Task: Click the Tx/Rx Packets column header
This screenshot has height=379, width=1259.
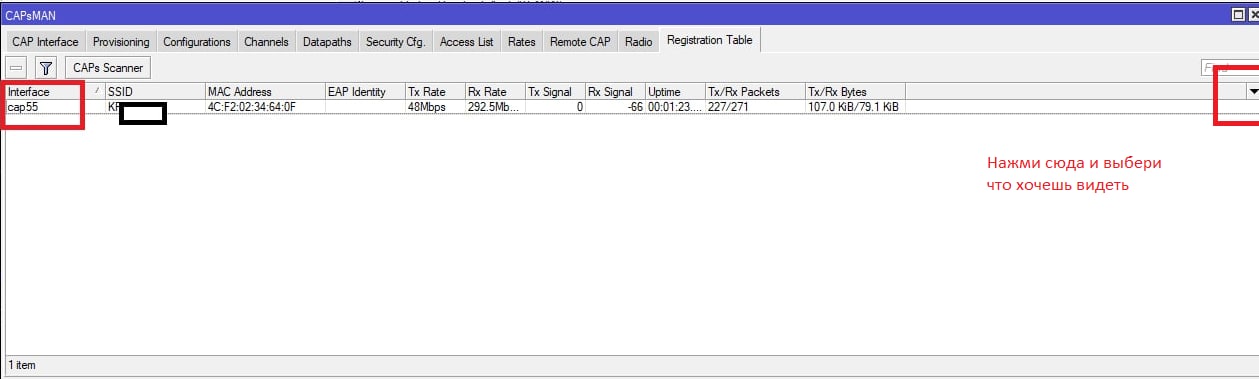Action: pos(754,92)
